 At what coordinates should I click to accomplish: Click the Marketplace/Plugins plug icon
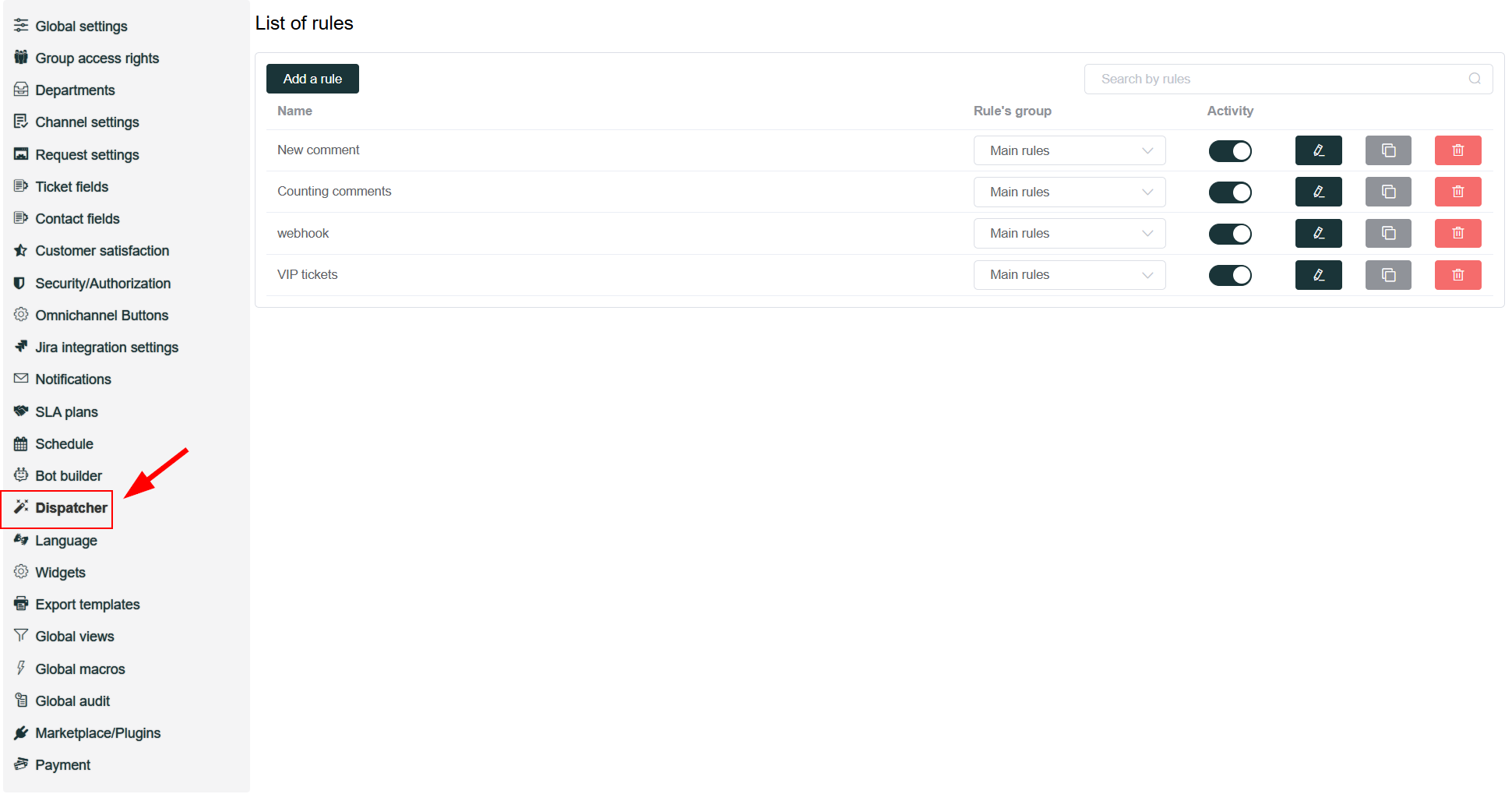coord(21,732)
